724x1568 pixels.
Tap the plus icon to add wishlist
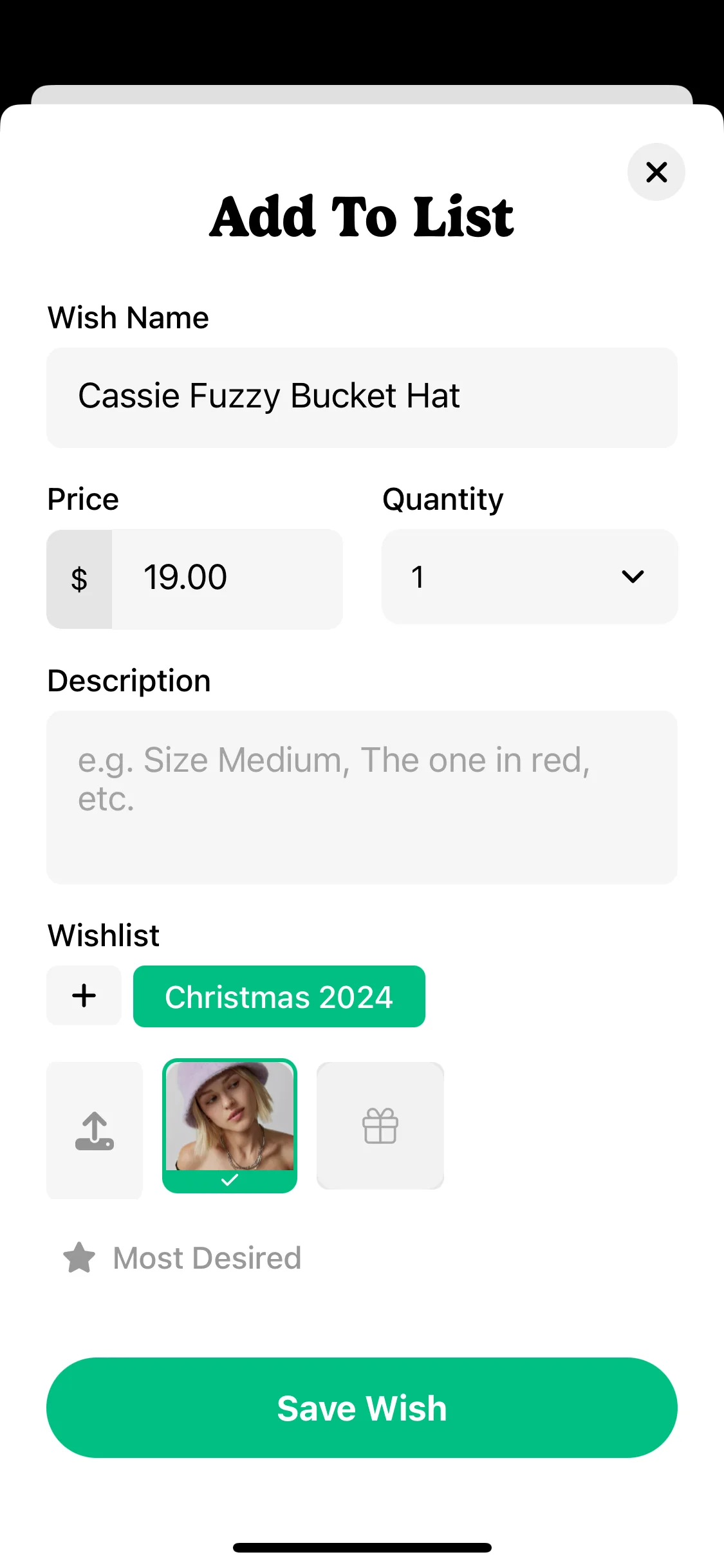click(x=84, y=995)
